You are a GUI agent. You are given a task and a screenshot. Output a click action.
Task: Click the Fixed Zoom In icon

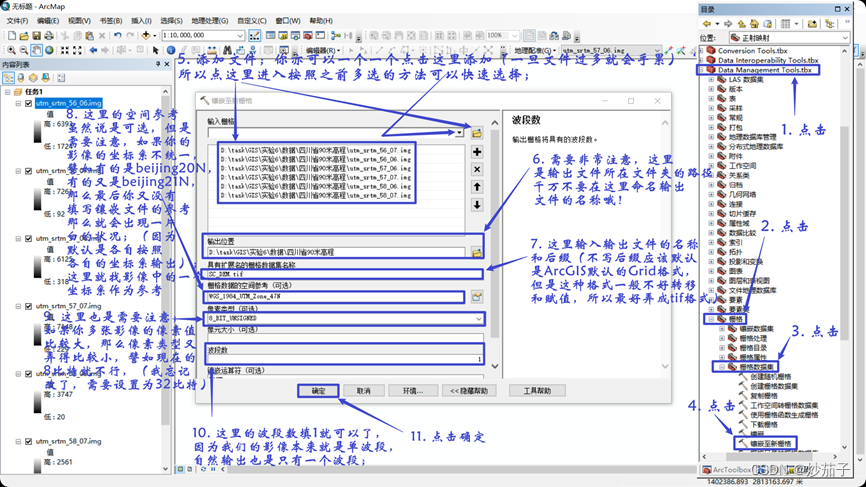65,50
